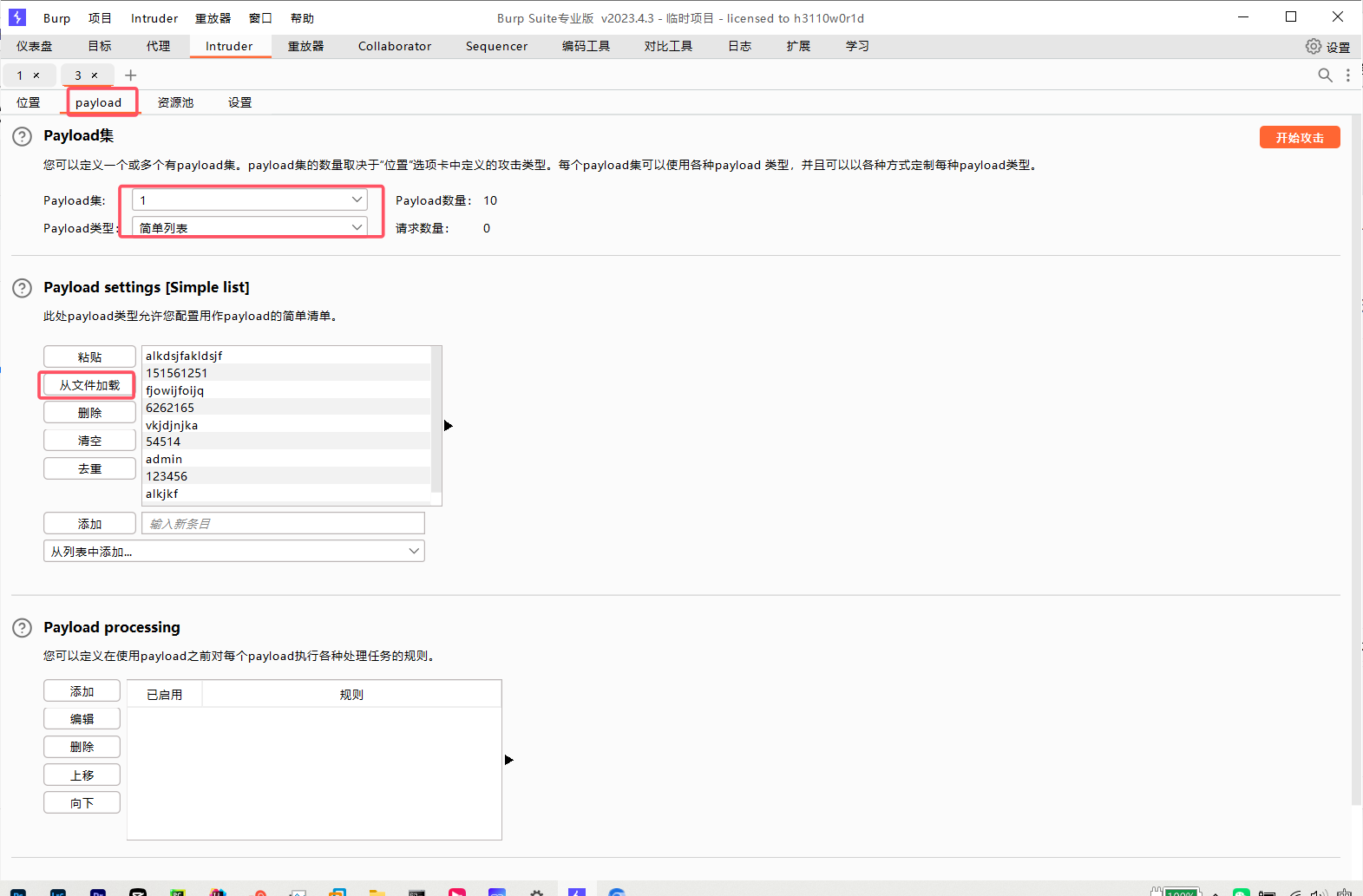This screenshot has height=896, width=1363.
Task: Select payload entry 123456
Action: tap(286, 476)
